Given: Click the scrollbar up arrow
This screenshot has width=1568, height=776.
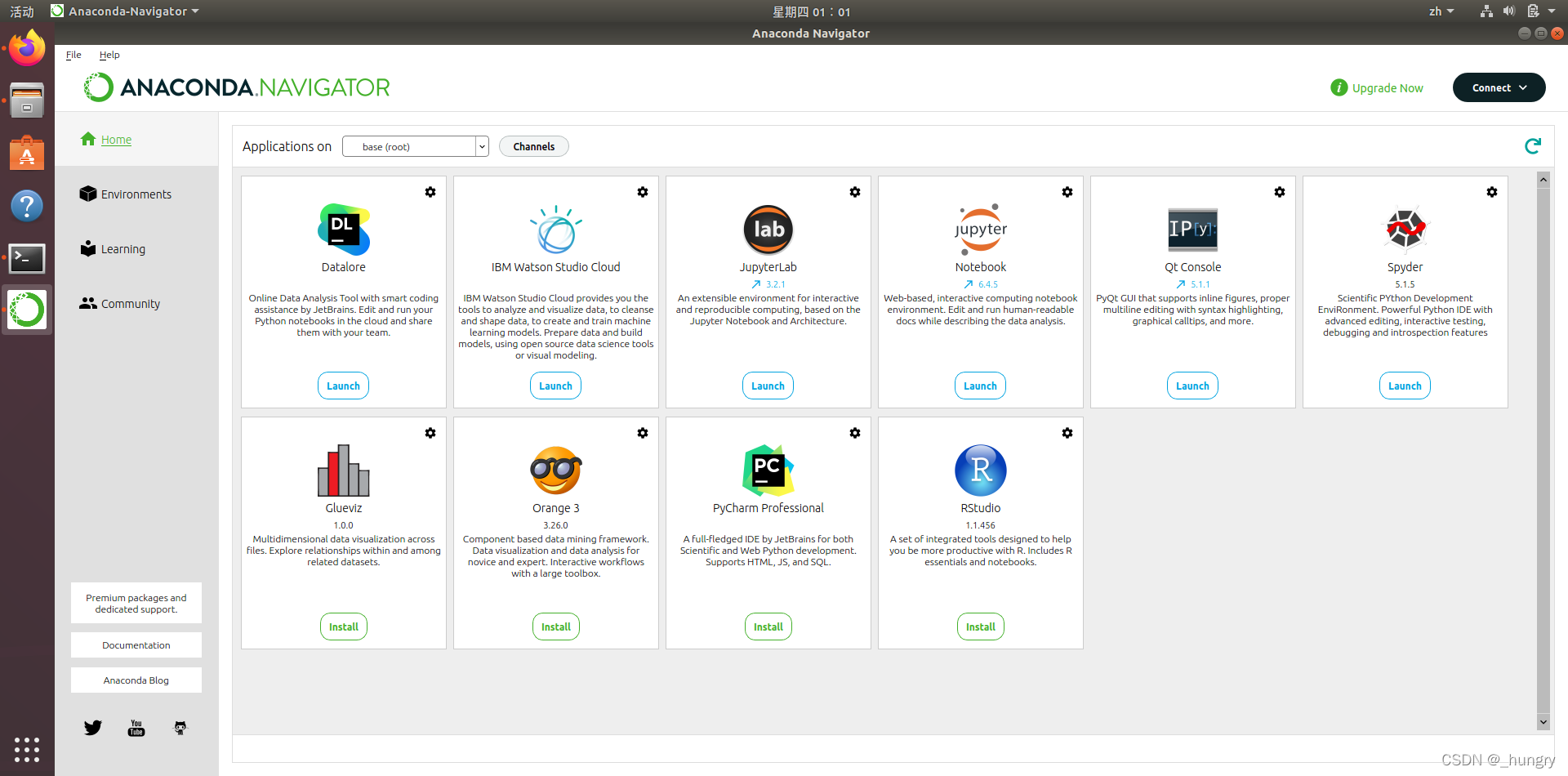Looking at the screenshot, I should [1543, 179].
